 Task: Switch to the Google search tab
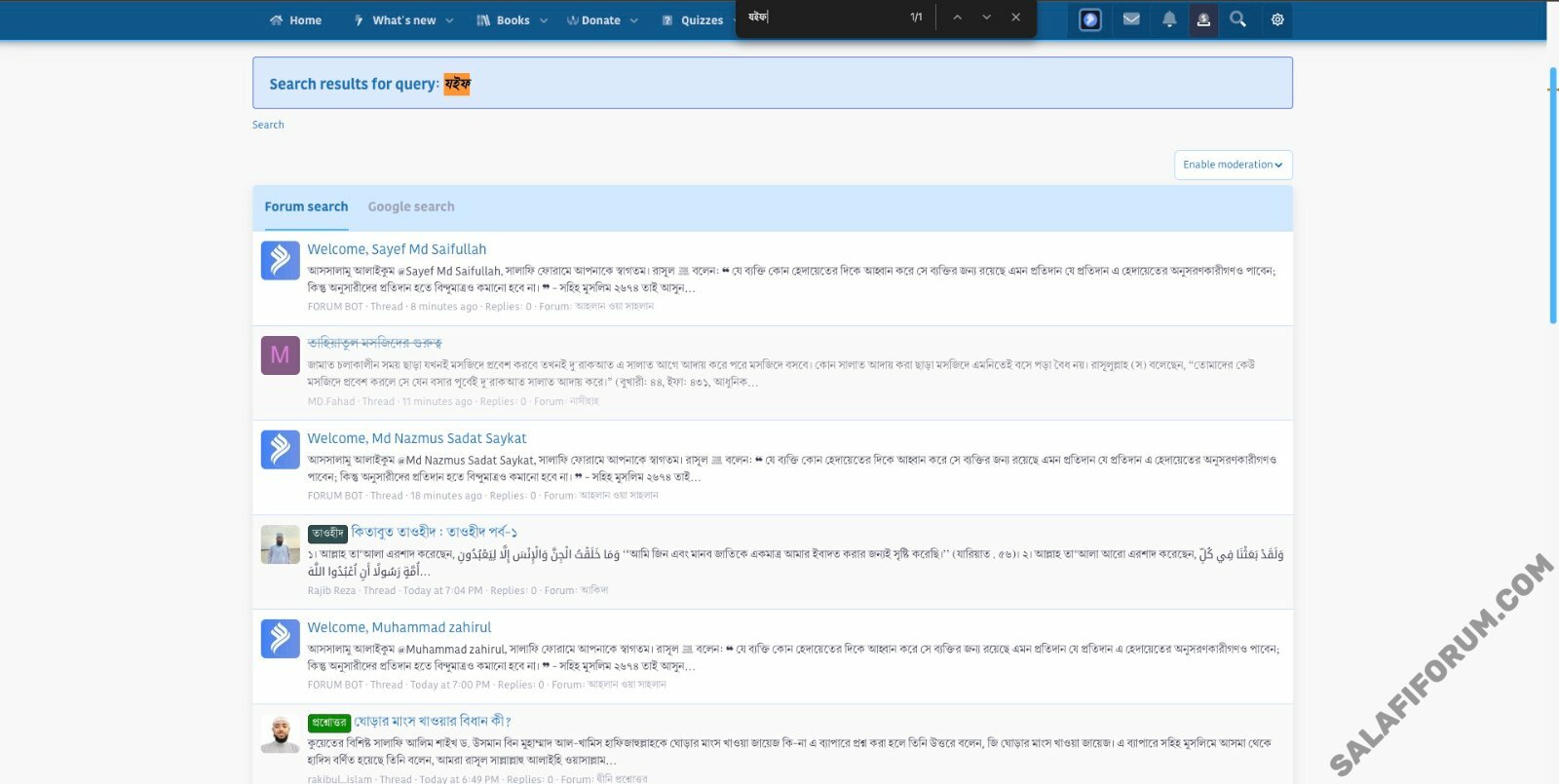click(x=410, y=206)
